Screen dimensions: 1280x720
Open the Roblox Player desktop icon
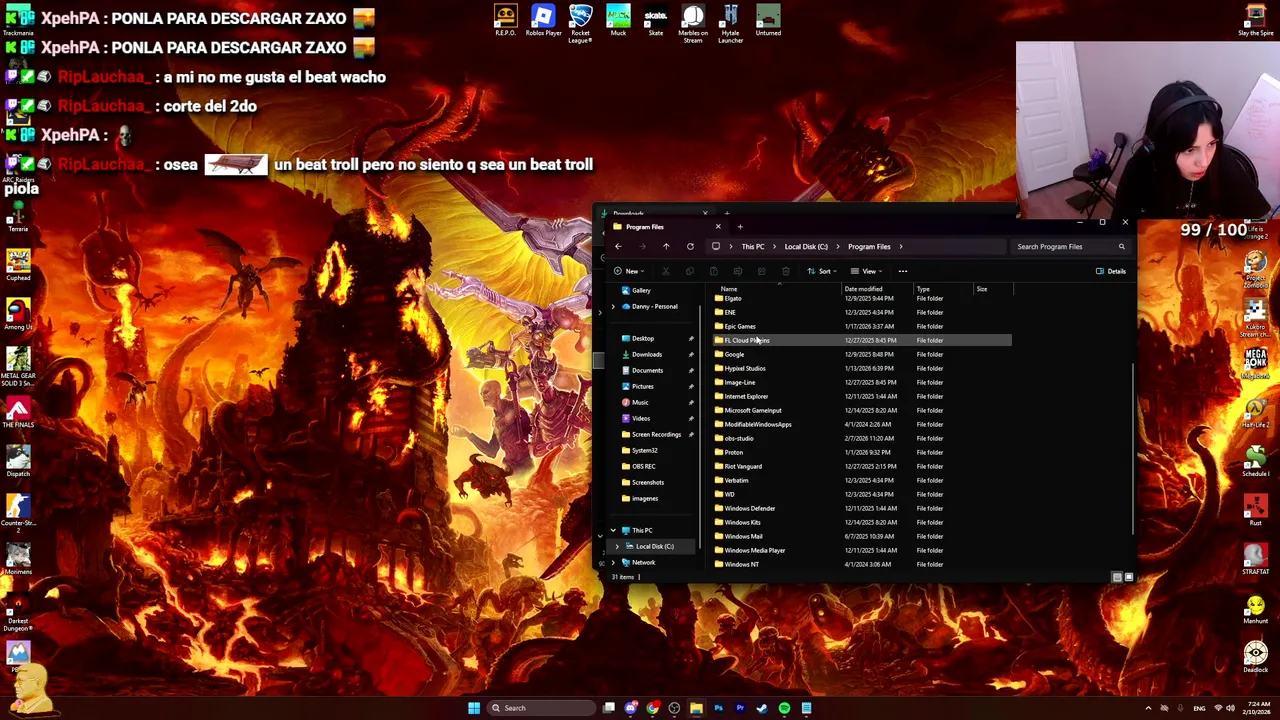pyautogui.click(x=543, y=21)
